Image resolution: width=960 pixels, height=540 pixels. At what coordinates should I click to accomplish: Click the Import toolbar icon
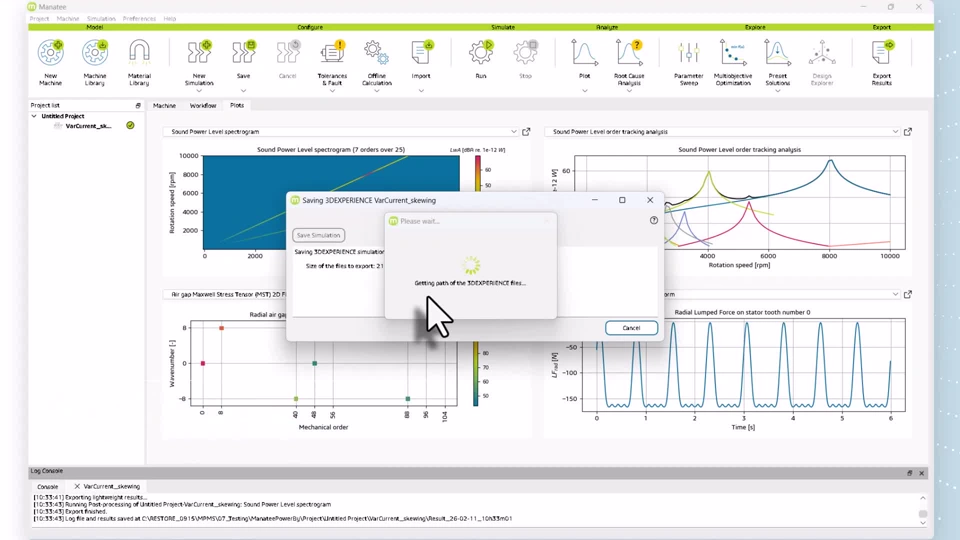[421, 59]
